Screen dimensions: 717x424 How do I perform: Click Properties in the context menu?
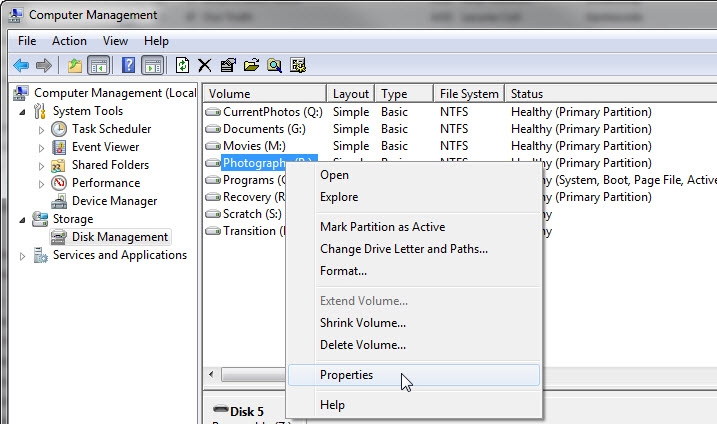414,375
